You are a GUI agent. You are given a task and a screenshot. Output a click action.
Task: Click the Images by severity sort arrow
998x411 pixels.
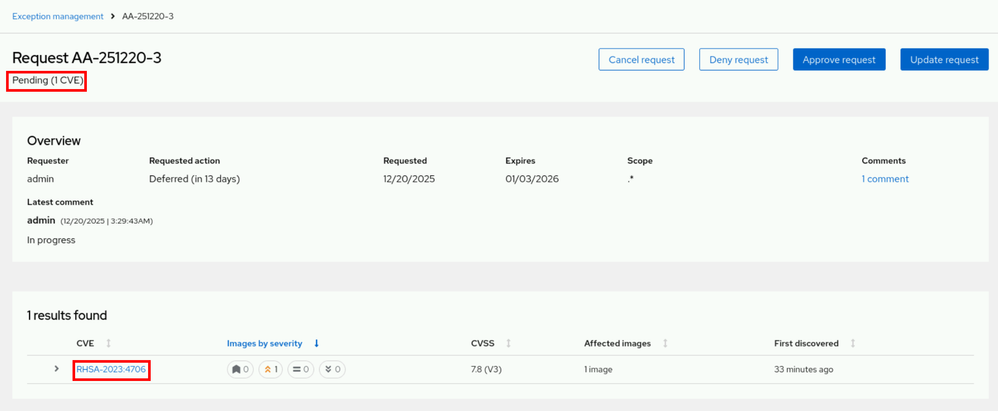(317, 343)
